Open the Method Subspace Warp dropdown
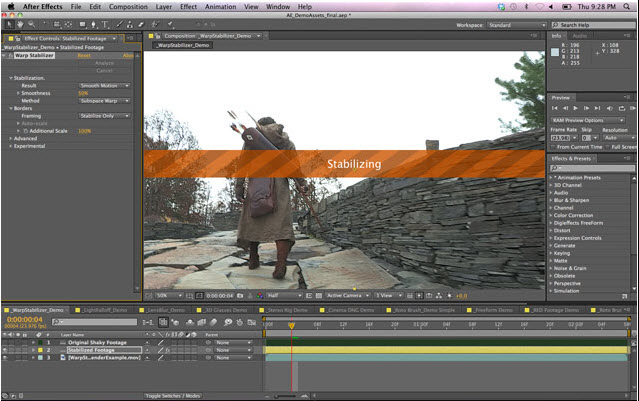Image resolution: width=639 pixels, height=401 pixels. pyautogui.click(x=104, y=101)
